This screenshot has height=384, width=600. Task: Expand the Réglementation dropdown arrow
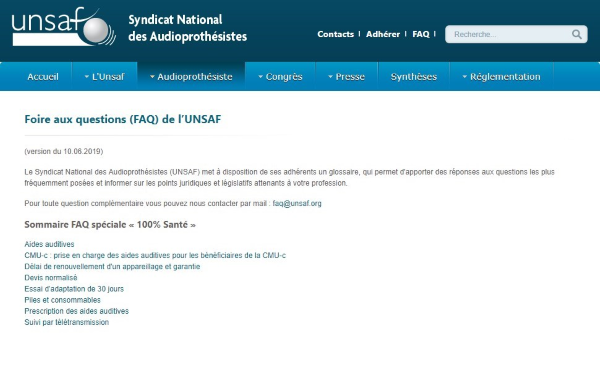[465, 77]
